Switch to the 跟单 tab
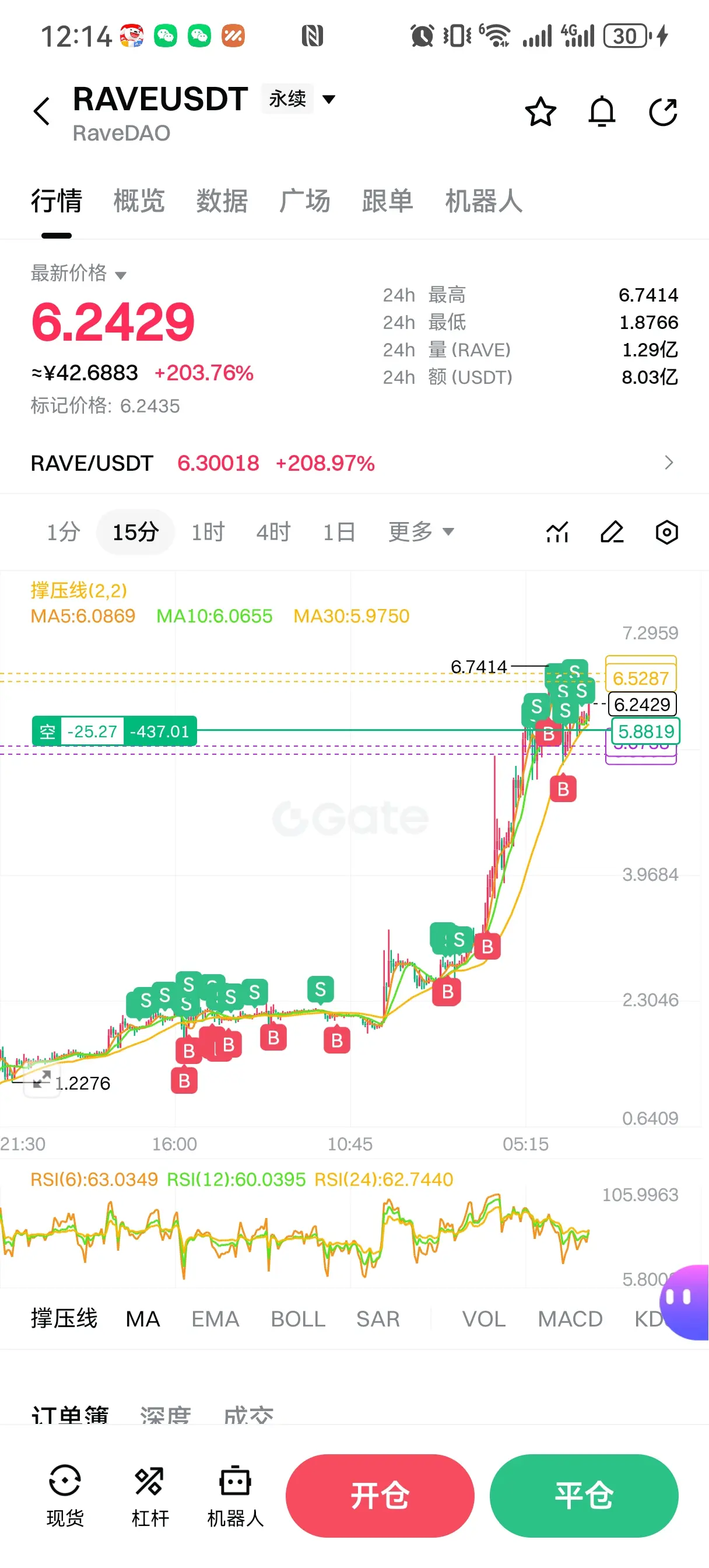Screen dimensions: 709x1568 [388, 201]
